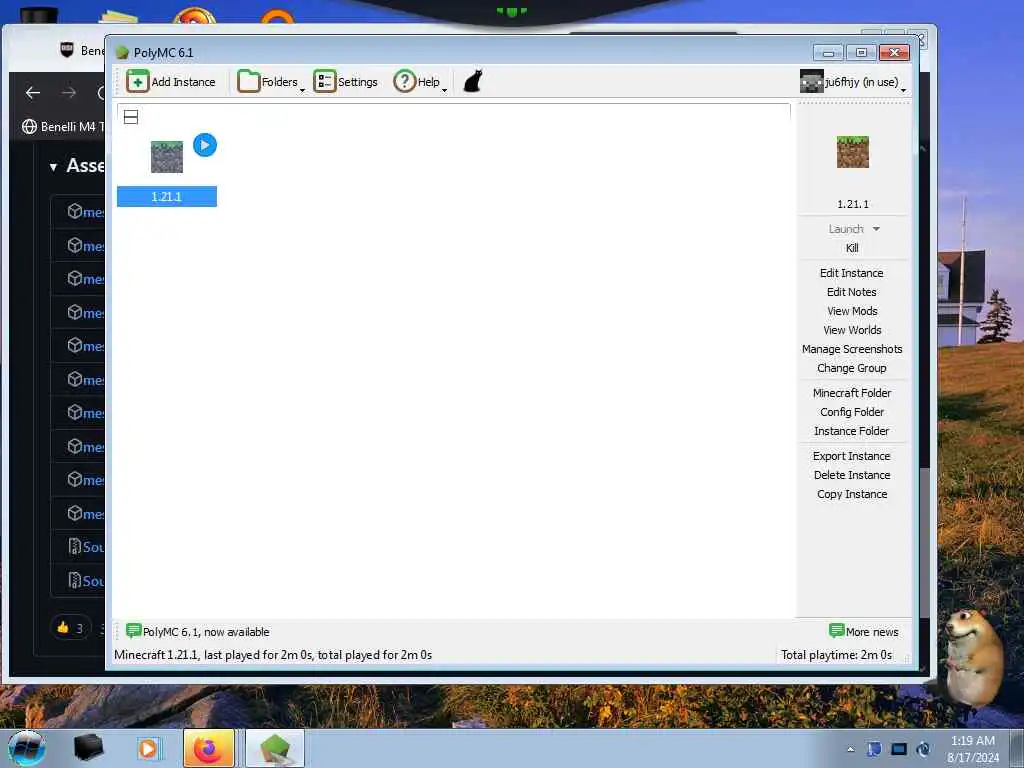Open the Windows Start menu

coord(27,748)
